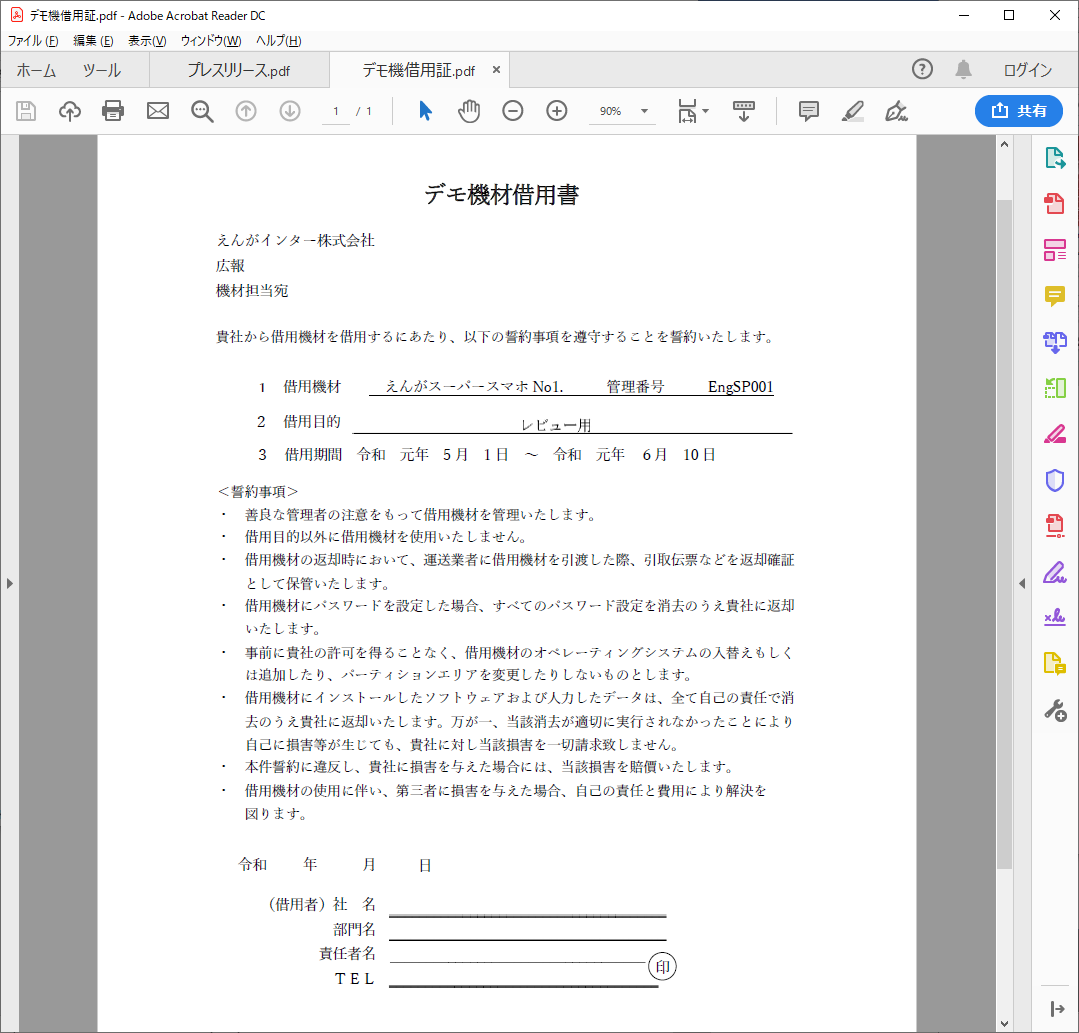The width and height of the screenshot is (1079, 1033).
Task: Open Protect shield tool in right pane
Action: [1055, 480]
